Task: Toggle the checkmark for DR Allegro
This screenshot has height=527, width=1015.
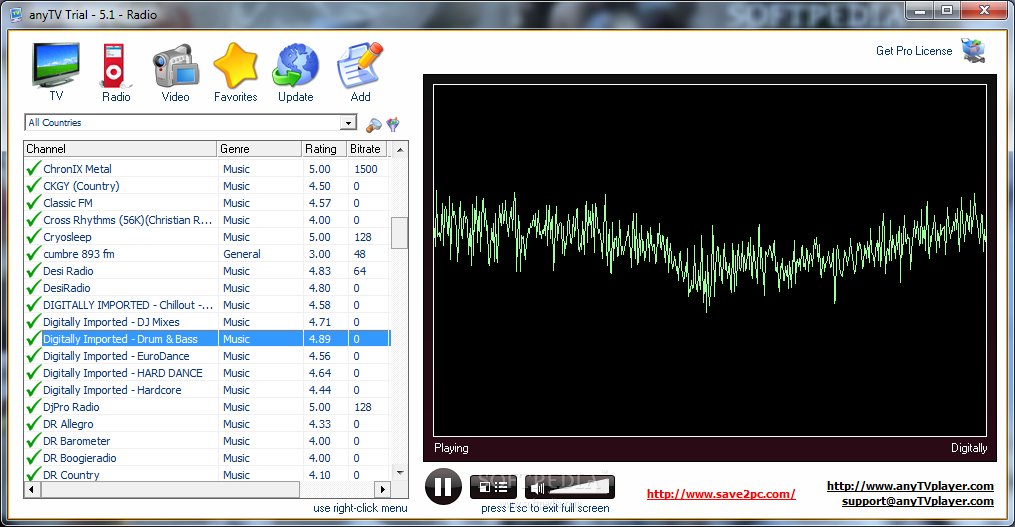Action: tap(34, 424)
